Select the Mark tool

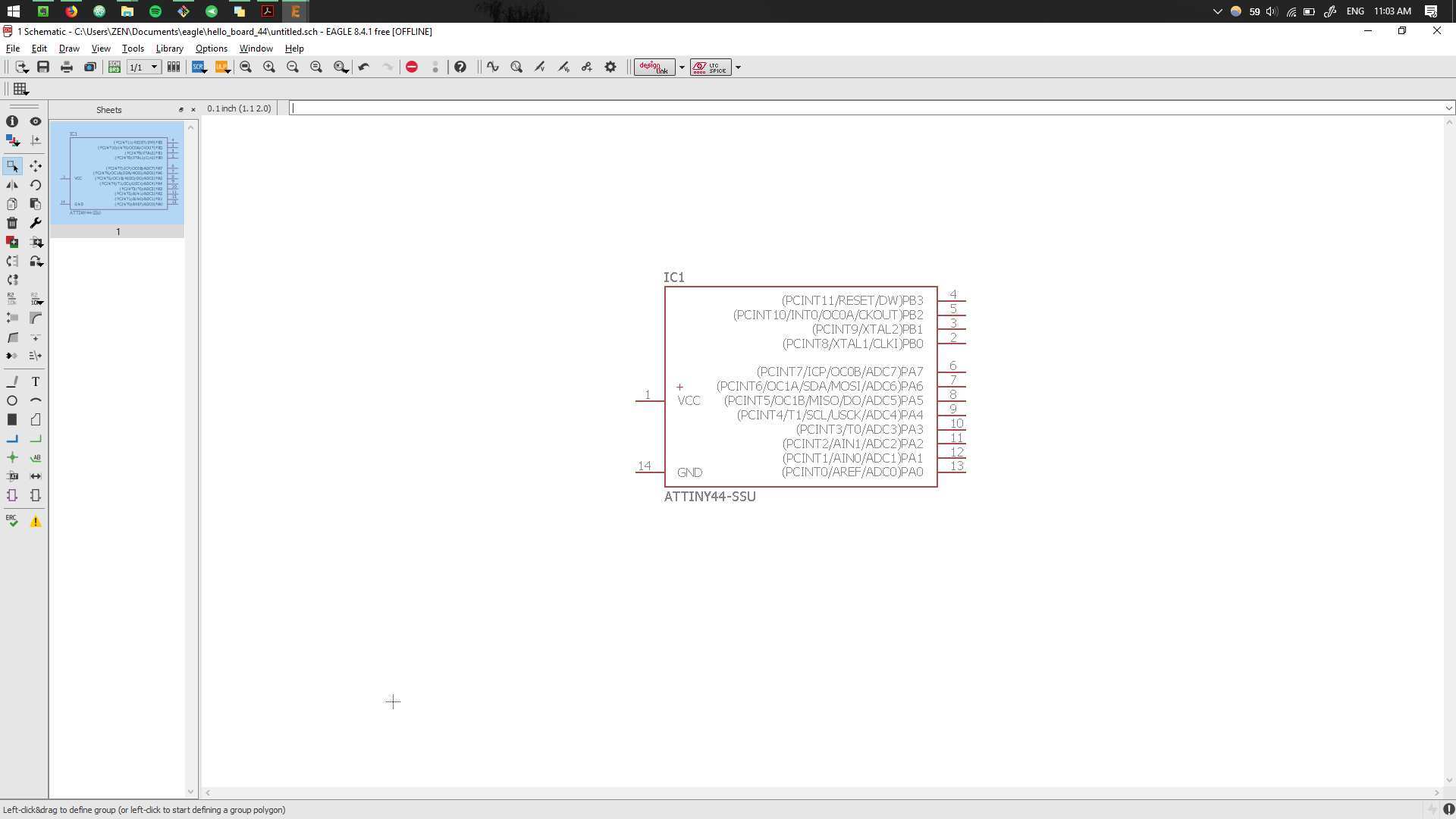(36, 140)
